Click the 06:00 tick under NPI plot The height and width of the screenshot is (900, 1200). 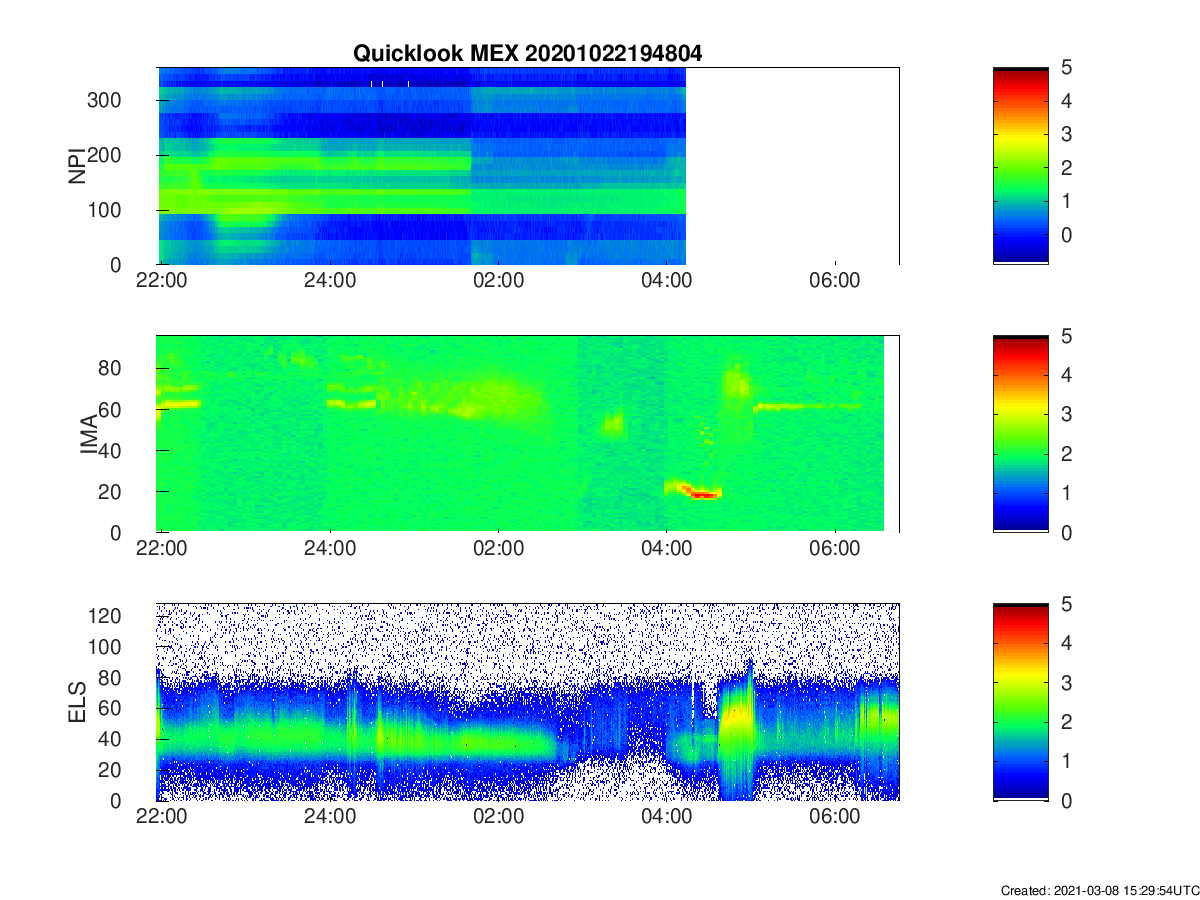click(x=835, y=281)
